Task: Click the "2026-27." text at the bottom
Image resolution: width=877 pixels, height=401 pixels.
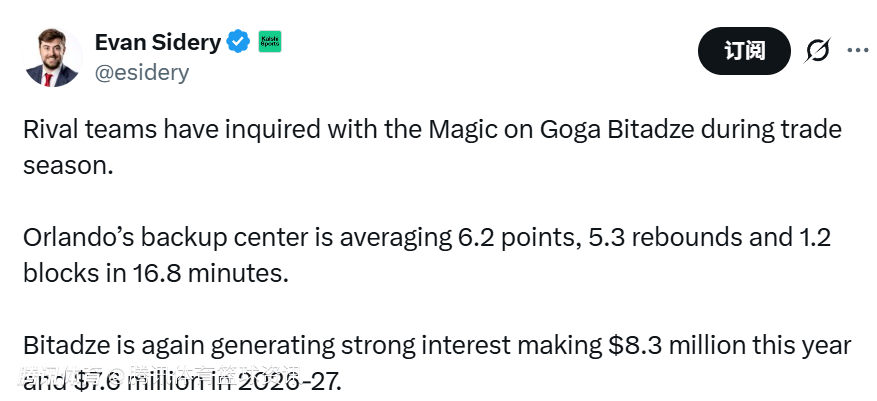Action: click(289, 381)
